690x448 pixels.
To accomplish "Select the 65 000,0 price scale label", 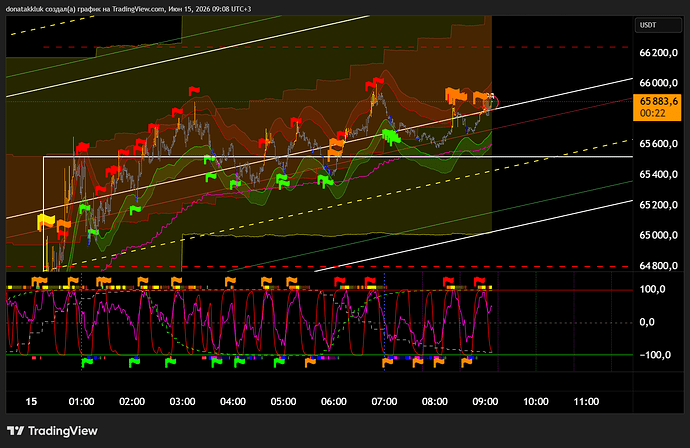I will tap(658, 235).
